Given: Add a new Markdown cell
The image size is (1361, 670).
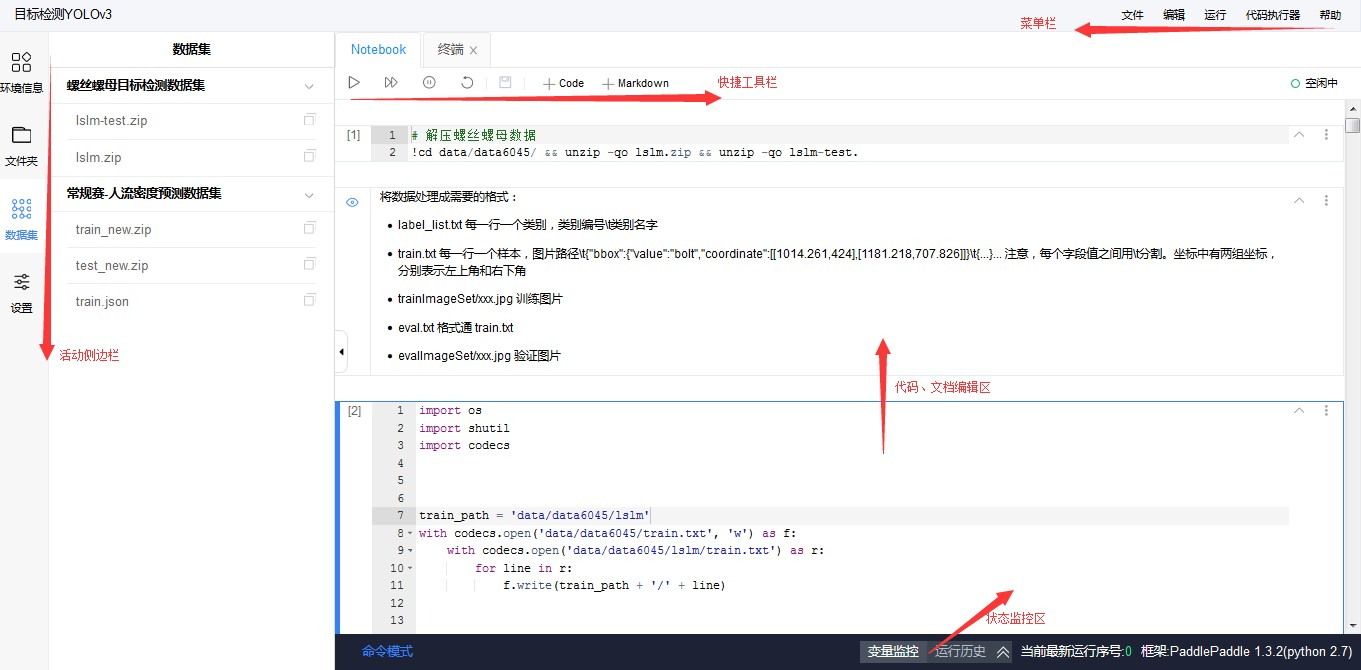Looking at the screenshot, I should 635,83.
